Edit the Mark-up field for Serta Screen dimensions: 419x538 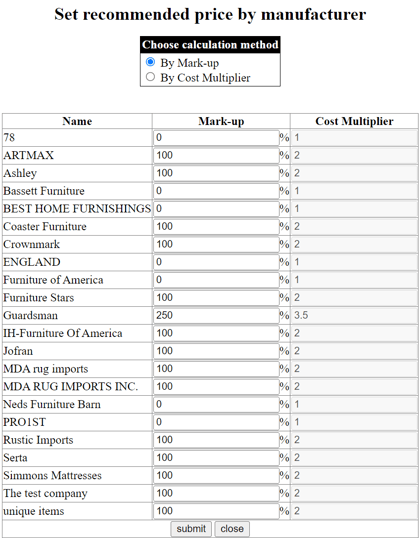pos(216,458)
